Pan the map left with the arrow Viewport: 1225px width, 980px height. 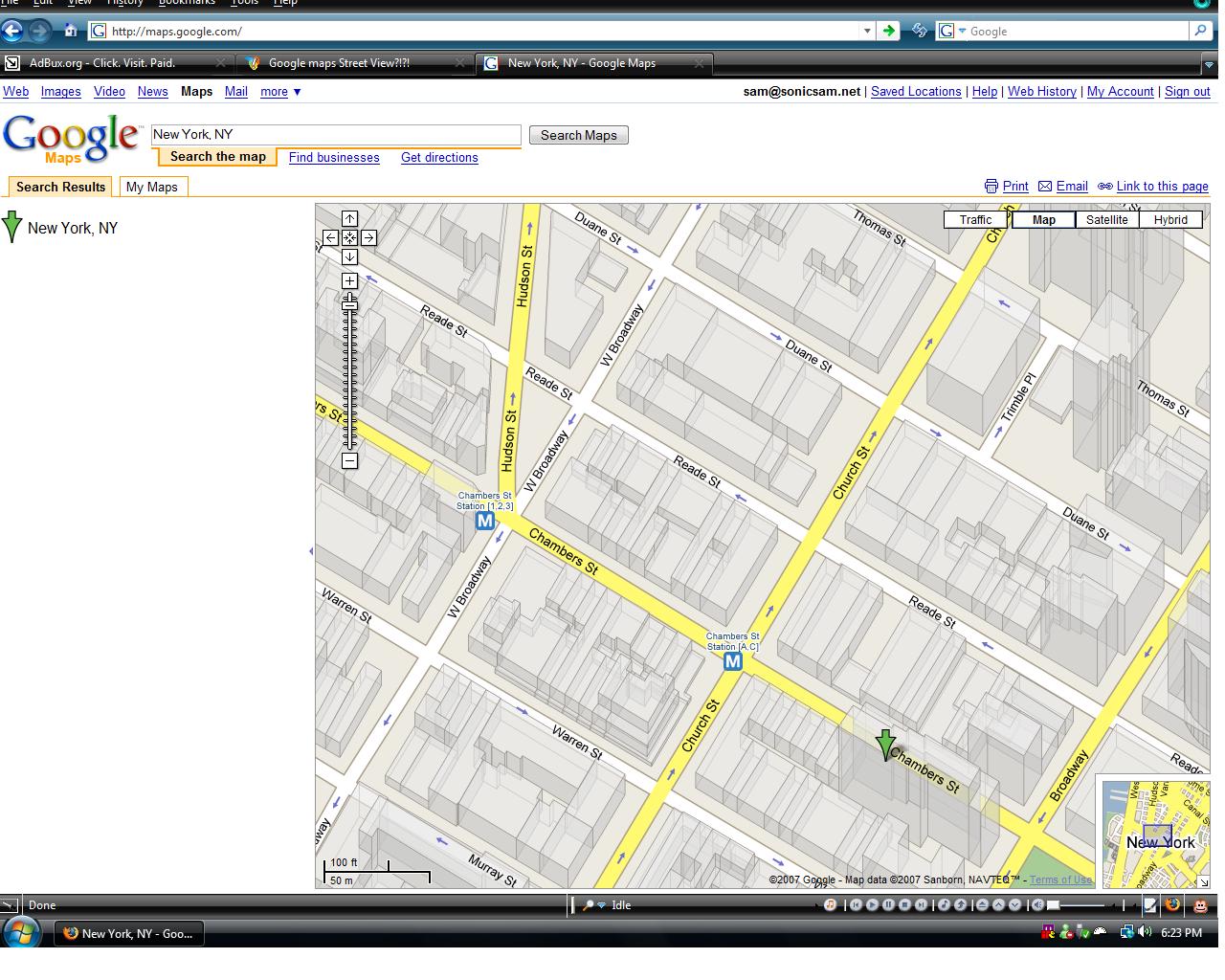(330, 238)
